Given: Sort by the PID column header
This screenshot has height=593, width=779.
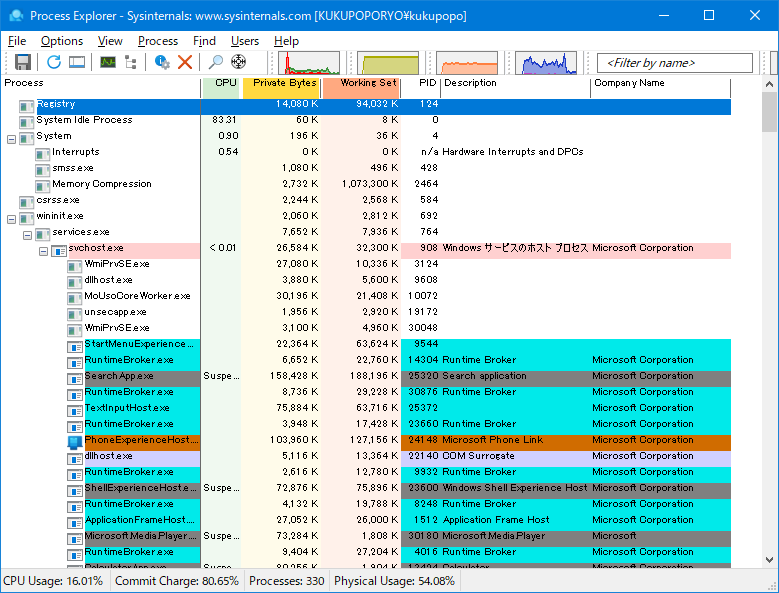Looking at the screenshot, I should [421, 86].
